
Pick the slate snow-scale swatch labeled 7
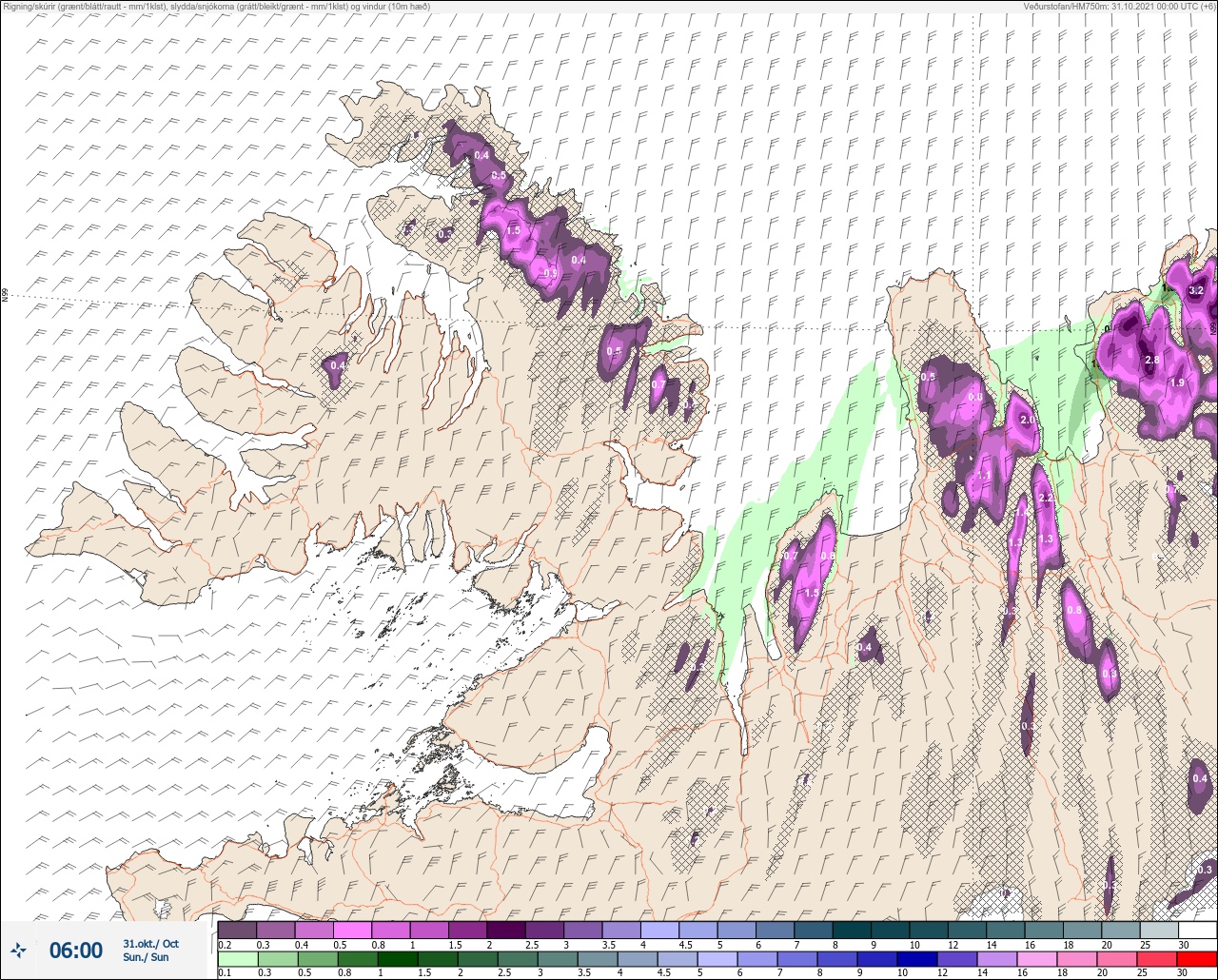click(814, 930)
